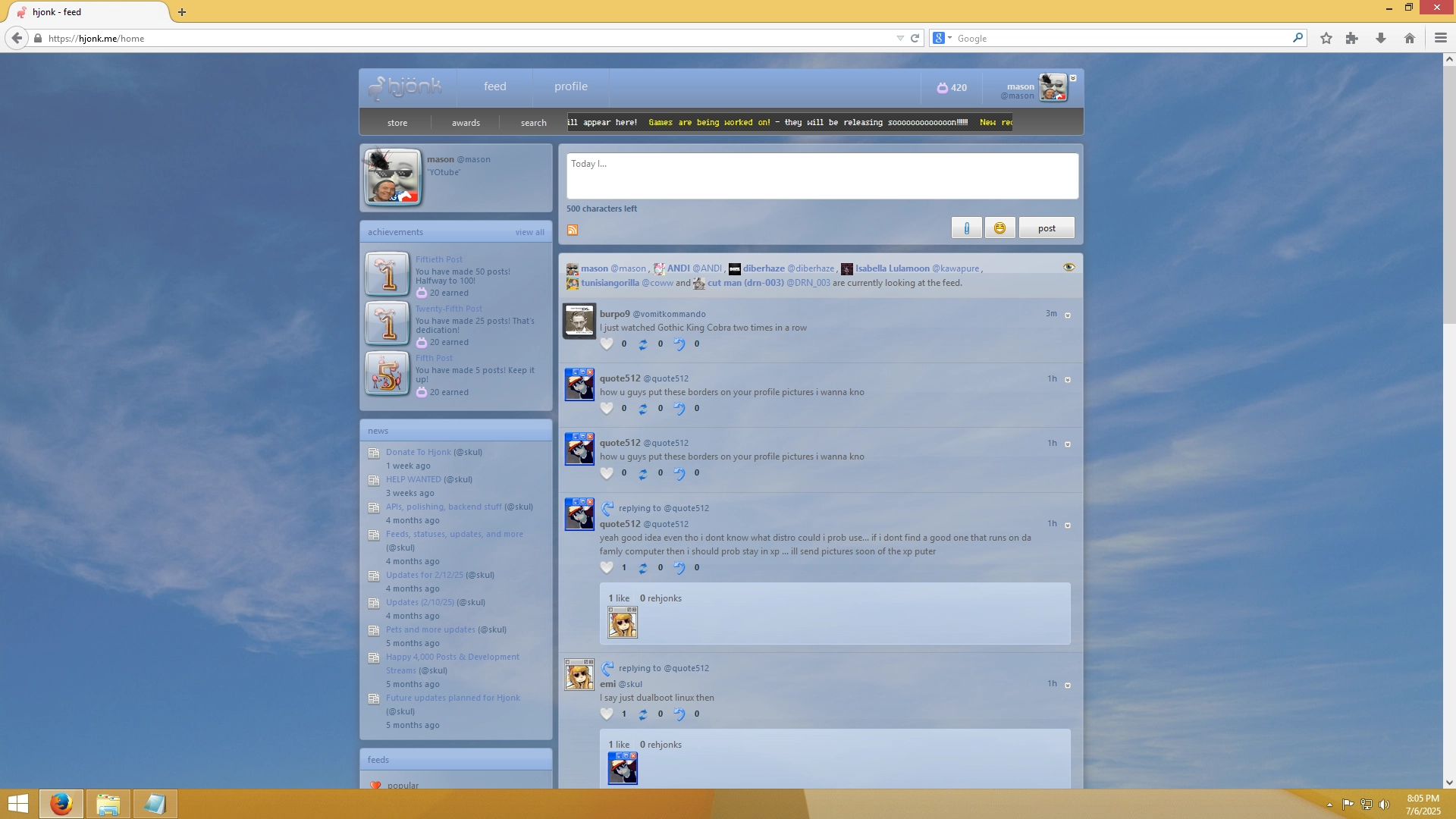1456x819 pixels.
Task: Reply to quote512's distro reply post
Action: (x=679, y=567)
